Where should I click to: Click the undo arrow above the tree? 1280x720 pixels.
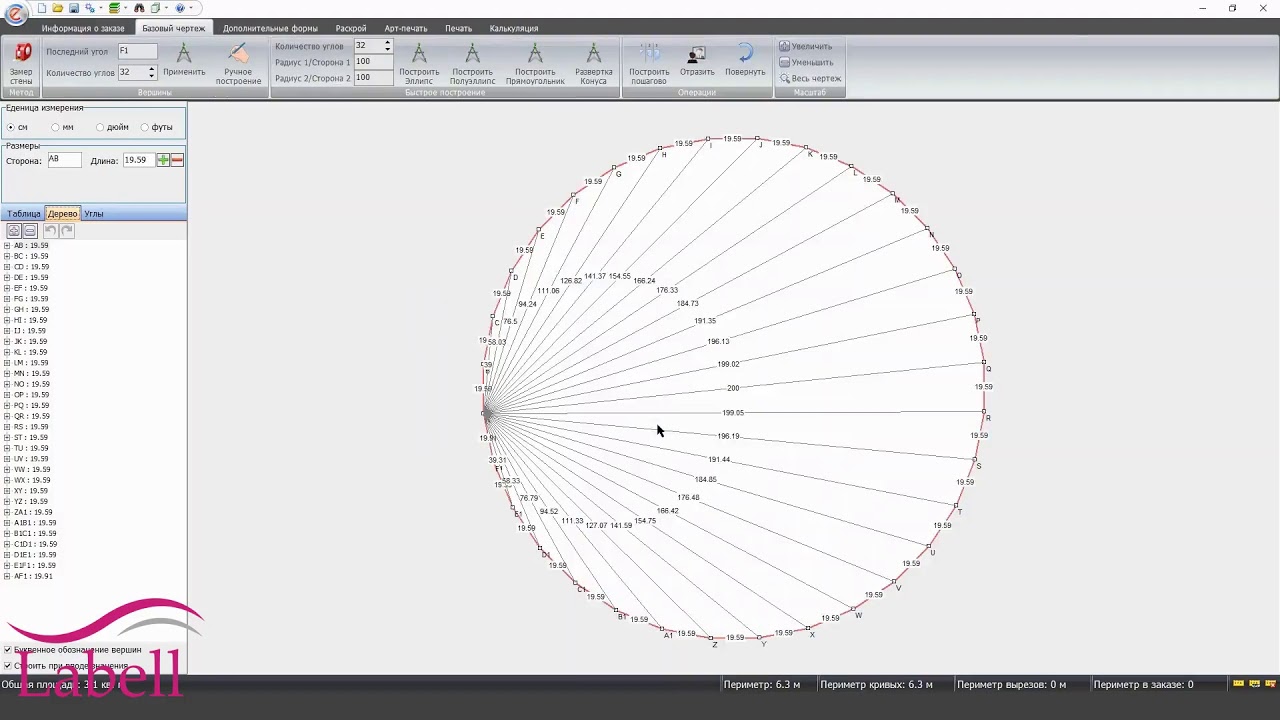[50, 231]
